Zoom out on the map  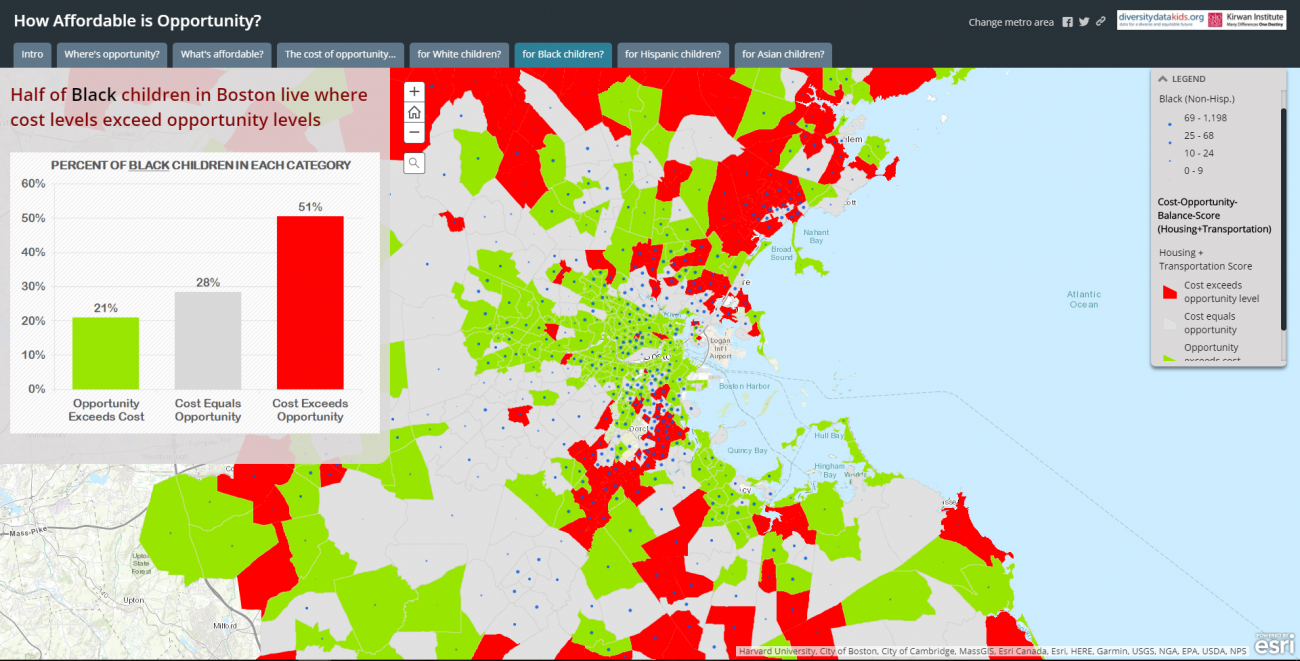click(x=414, y=133)
